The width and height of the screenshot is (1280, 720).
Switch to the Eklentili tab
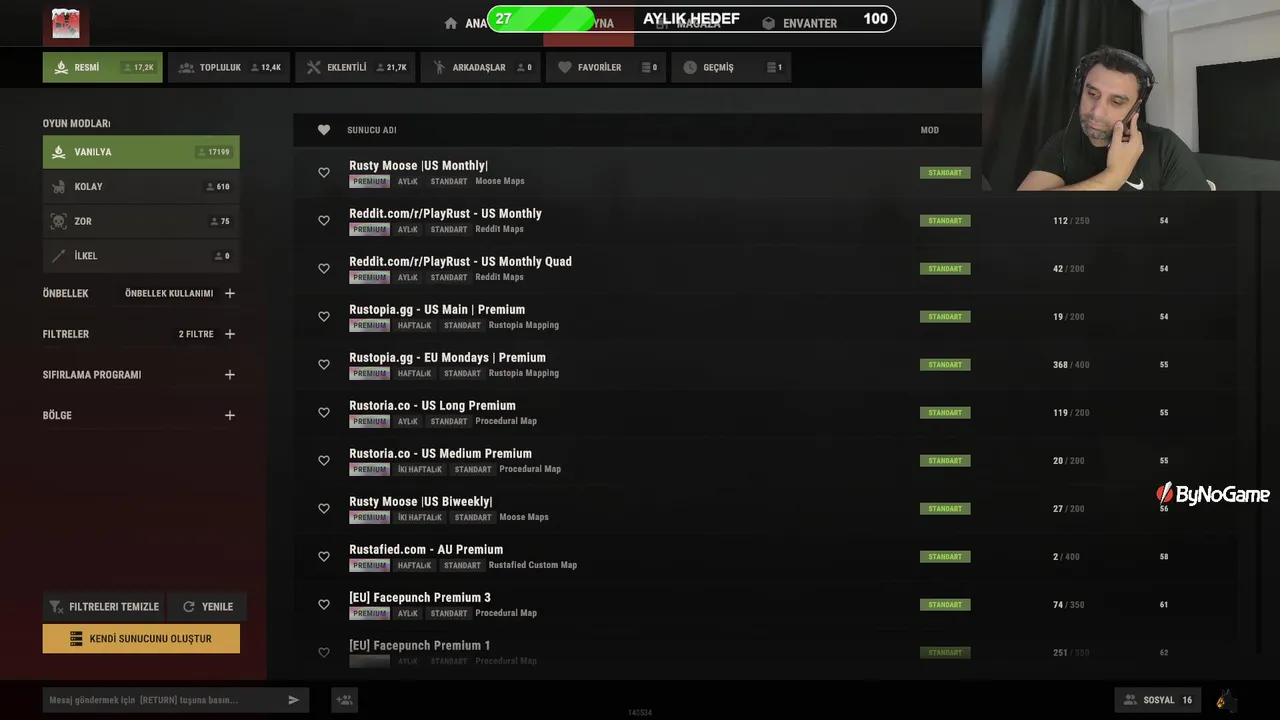[355, 67]
